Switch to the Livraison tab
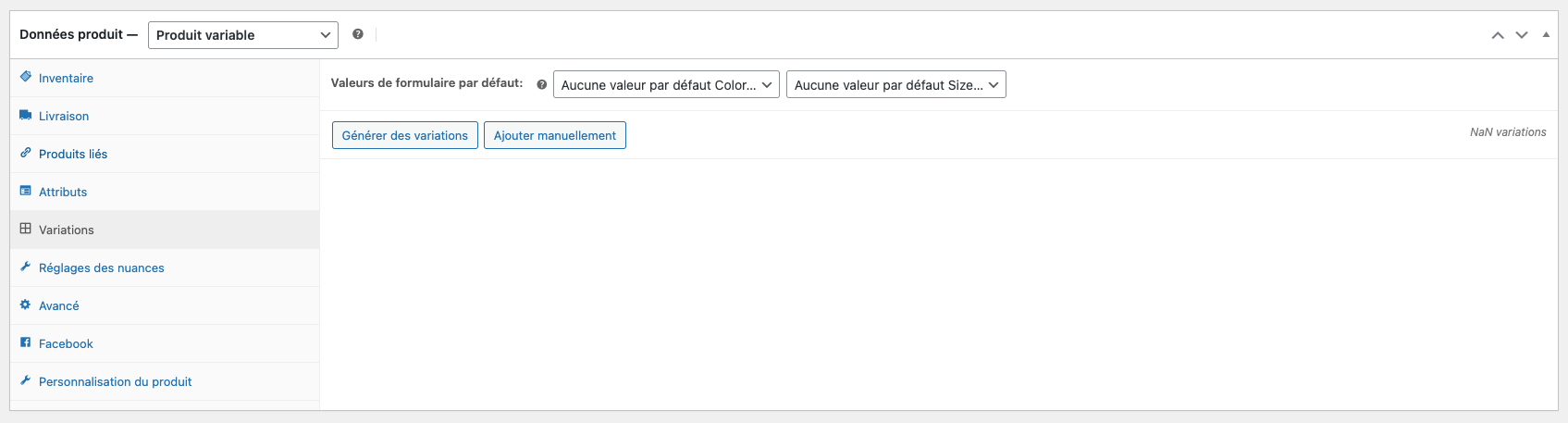The width and height of the screenshot is (1568, 423). 64,116
